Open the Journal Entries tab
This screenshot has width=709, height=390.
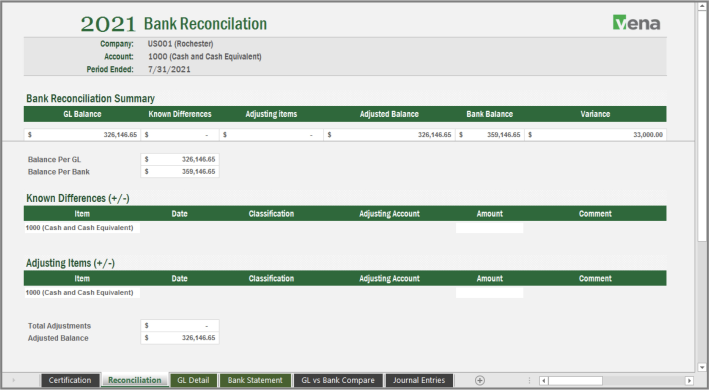coord(419,381)
